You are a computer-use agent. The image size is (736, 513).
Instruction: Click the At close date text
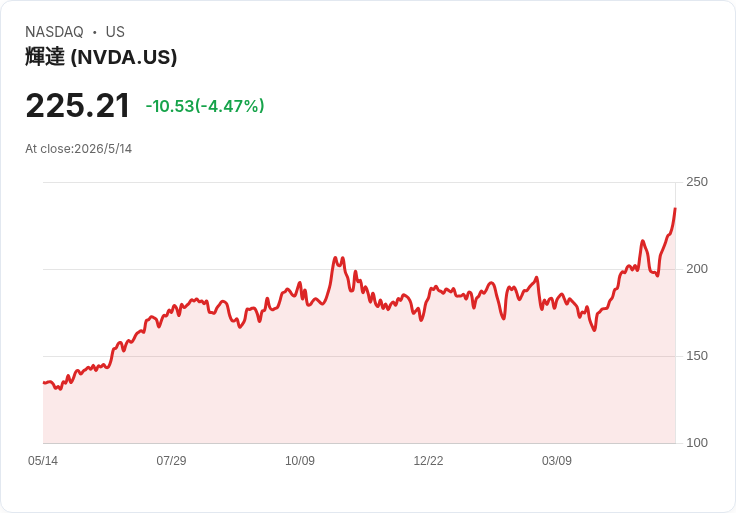(x=78, y=149)
